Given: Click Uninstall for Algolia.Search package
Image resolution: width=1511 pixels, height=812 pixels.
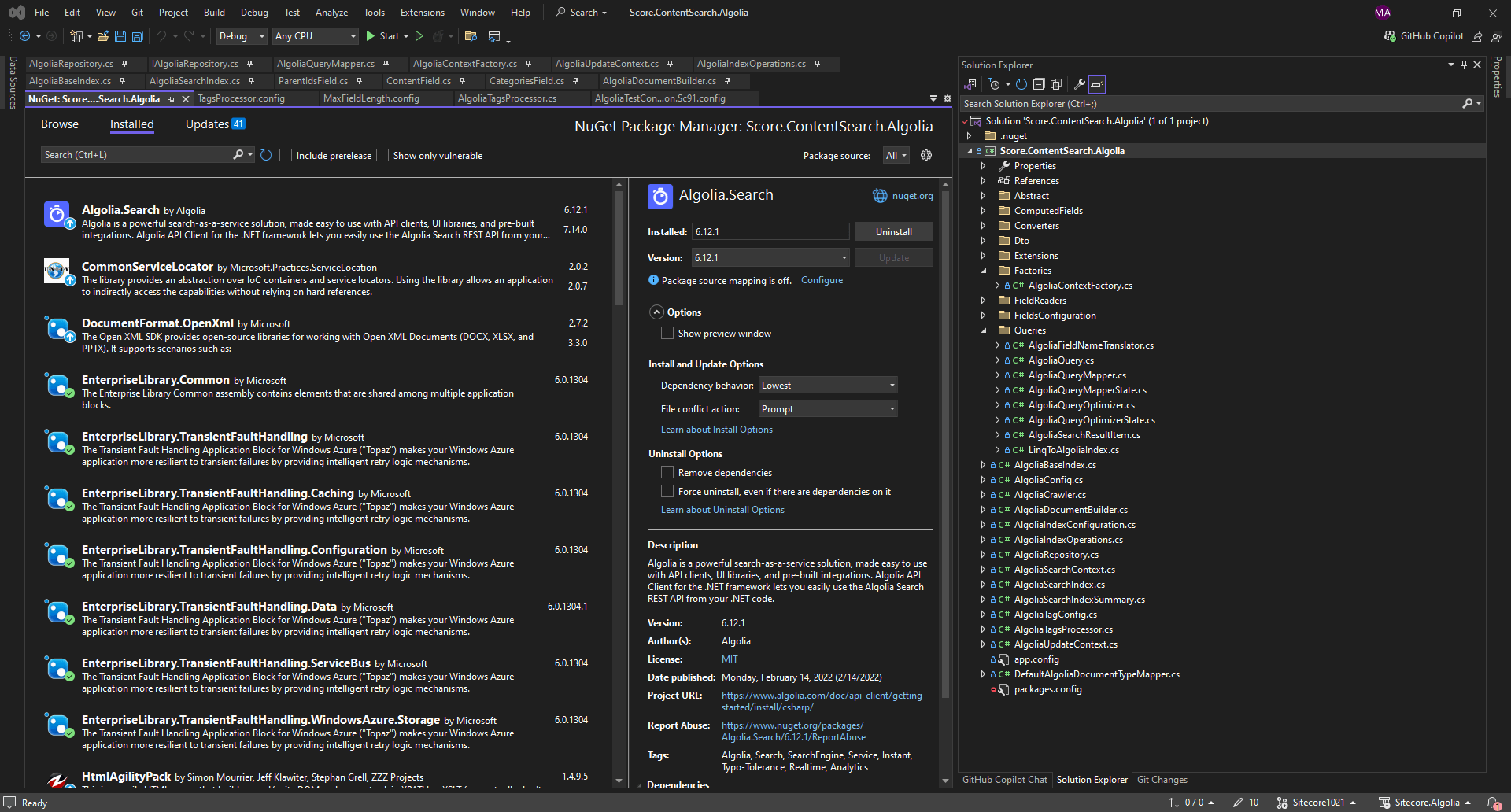Looking at the screenshot, I should (893, 232).
